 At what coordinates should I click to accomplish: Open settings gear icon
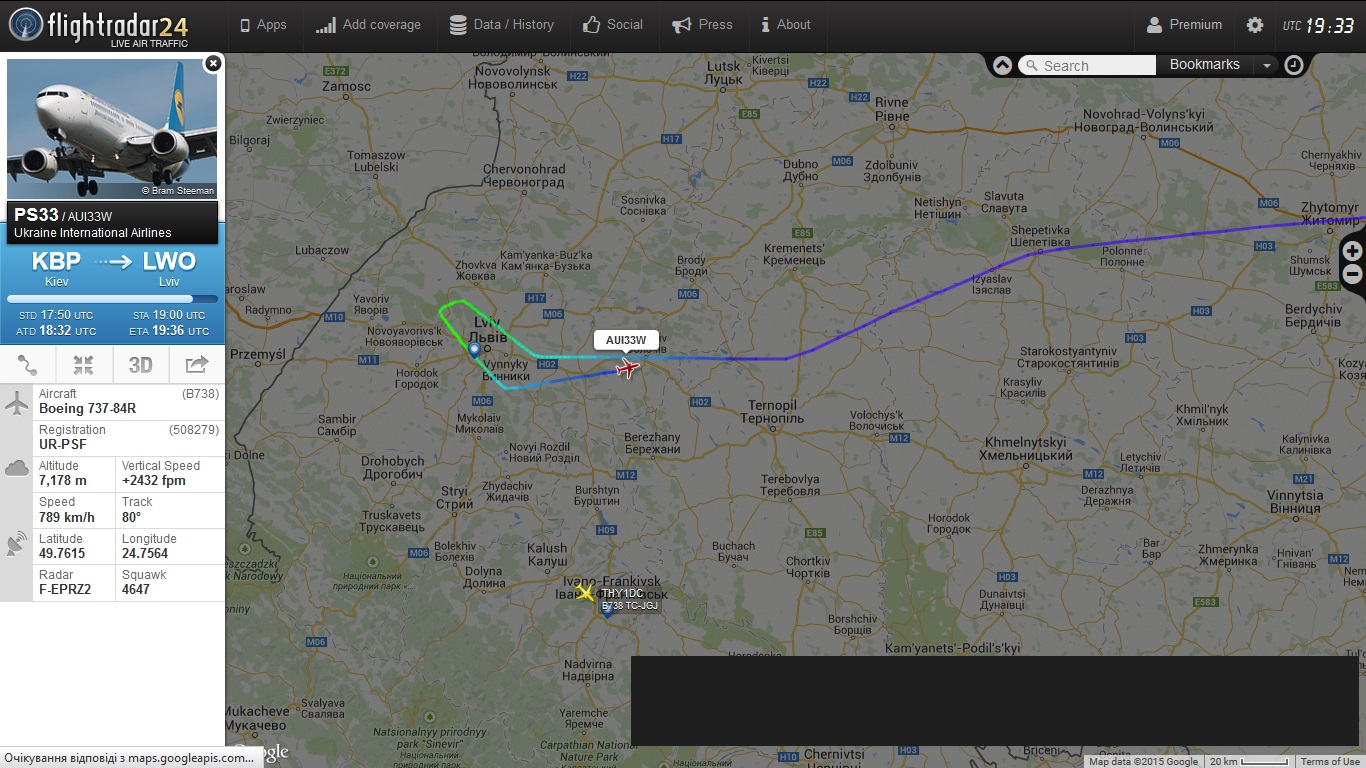[x=1254, y=25]
